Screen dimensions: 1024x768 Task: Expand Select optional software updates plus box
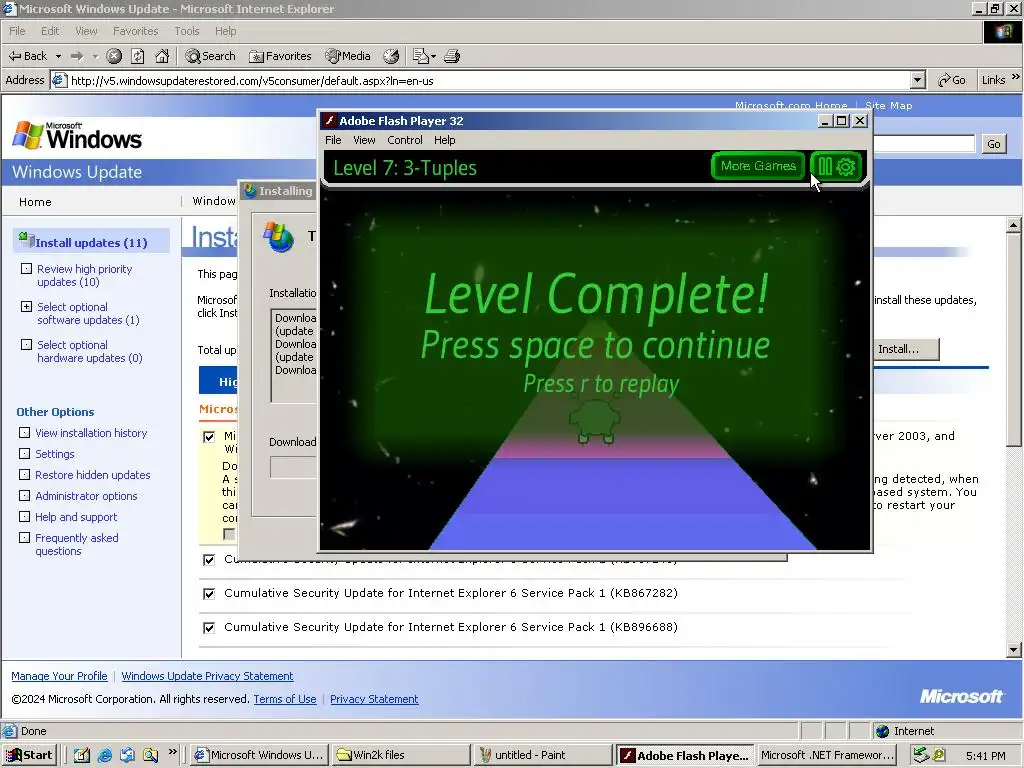26,306
